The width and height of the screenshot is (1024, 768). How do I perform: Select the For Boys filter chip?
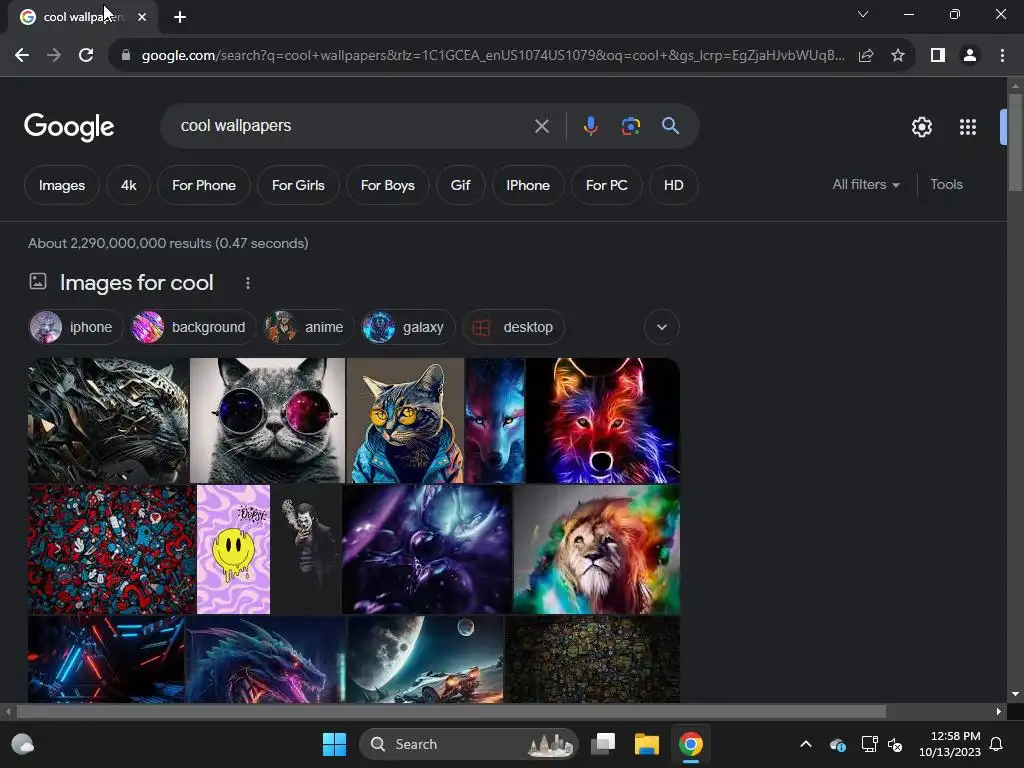pos(388,185)
